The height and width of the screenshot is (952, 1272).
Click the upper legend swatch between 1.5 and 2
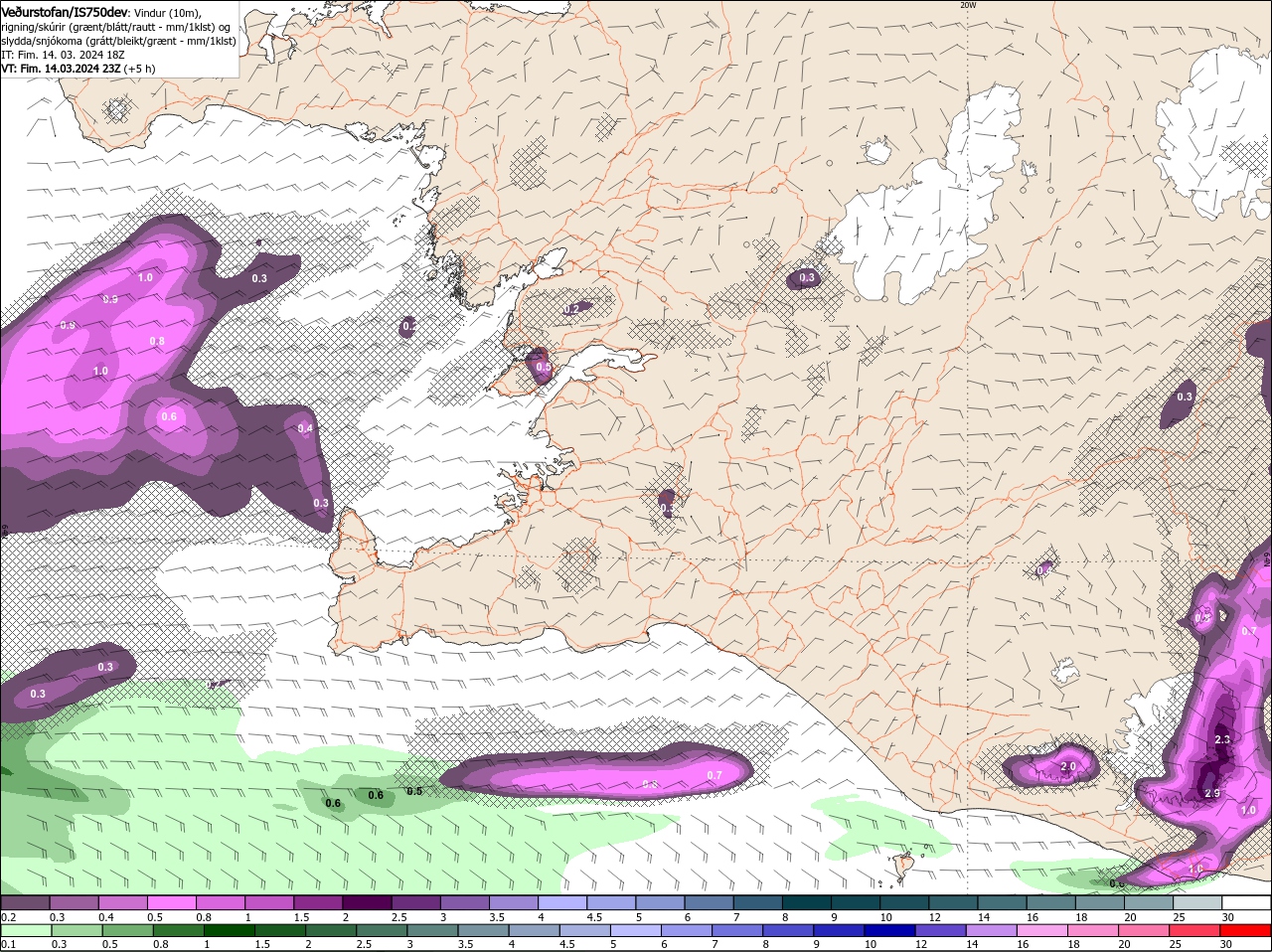[318, 902]
